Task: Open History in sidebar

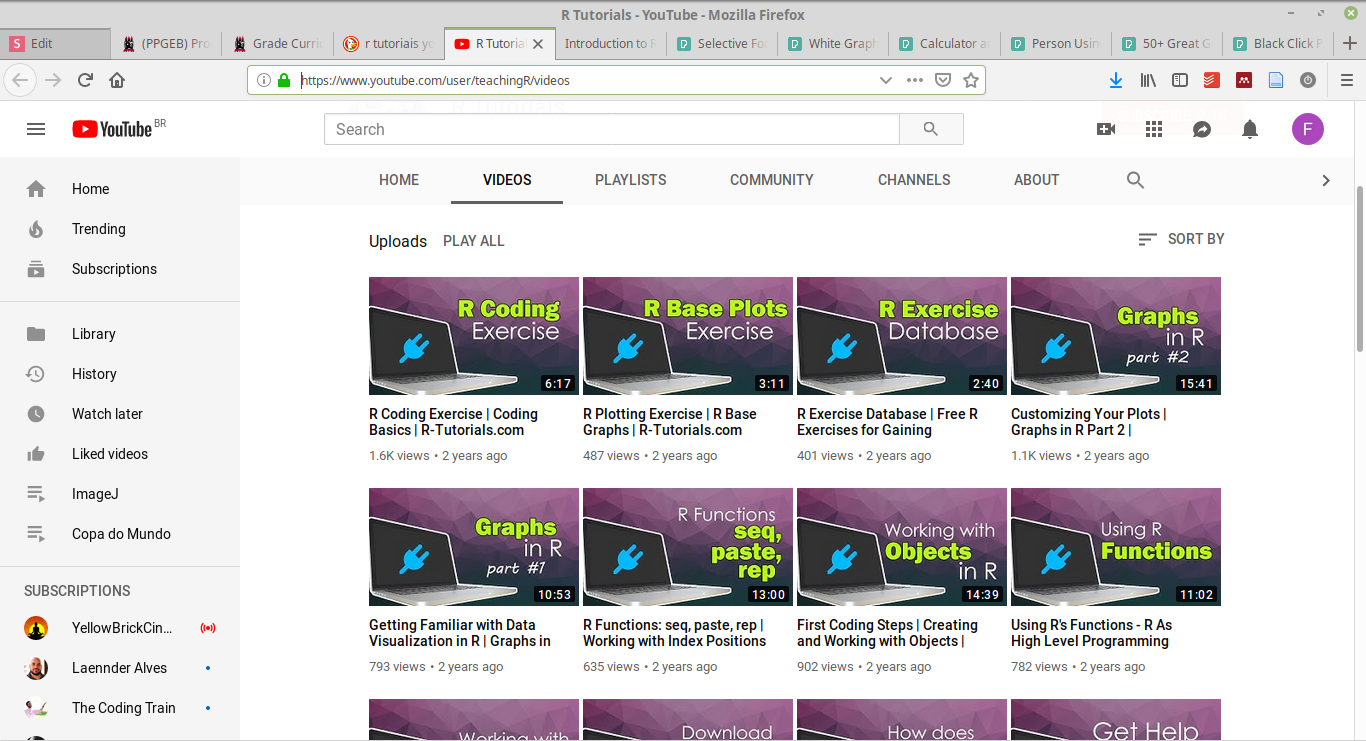Action: [x=120, y=374]
